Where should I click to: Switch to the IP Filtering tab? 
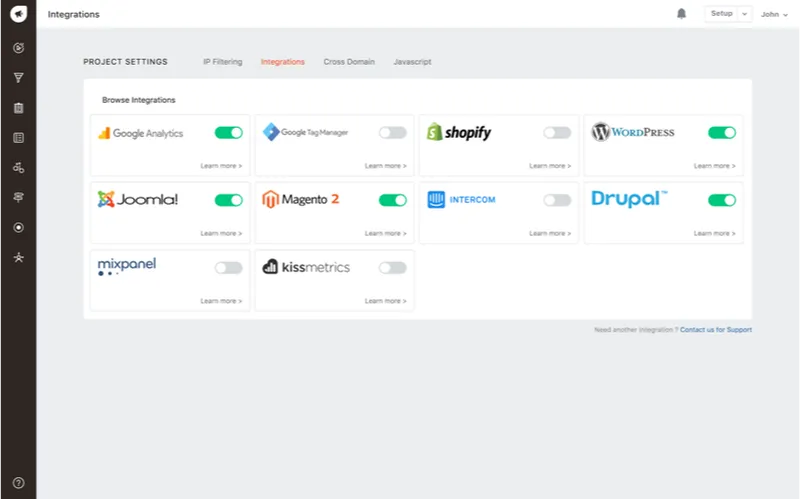222,62
